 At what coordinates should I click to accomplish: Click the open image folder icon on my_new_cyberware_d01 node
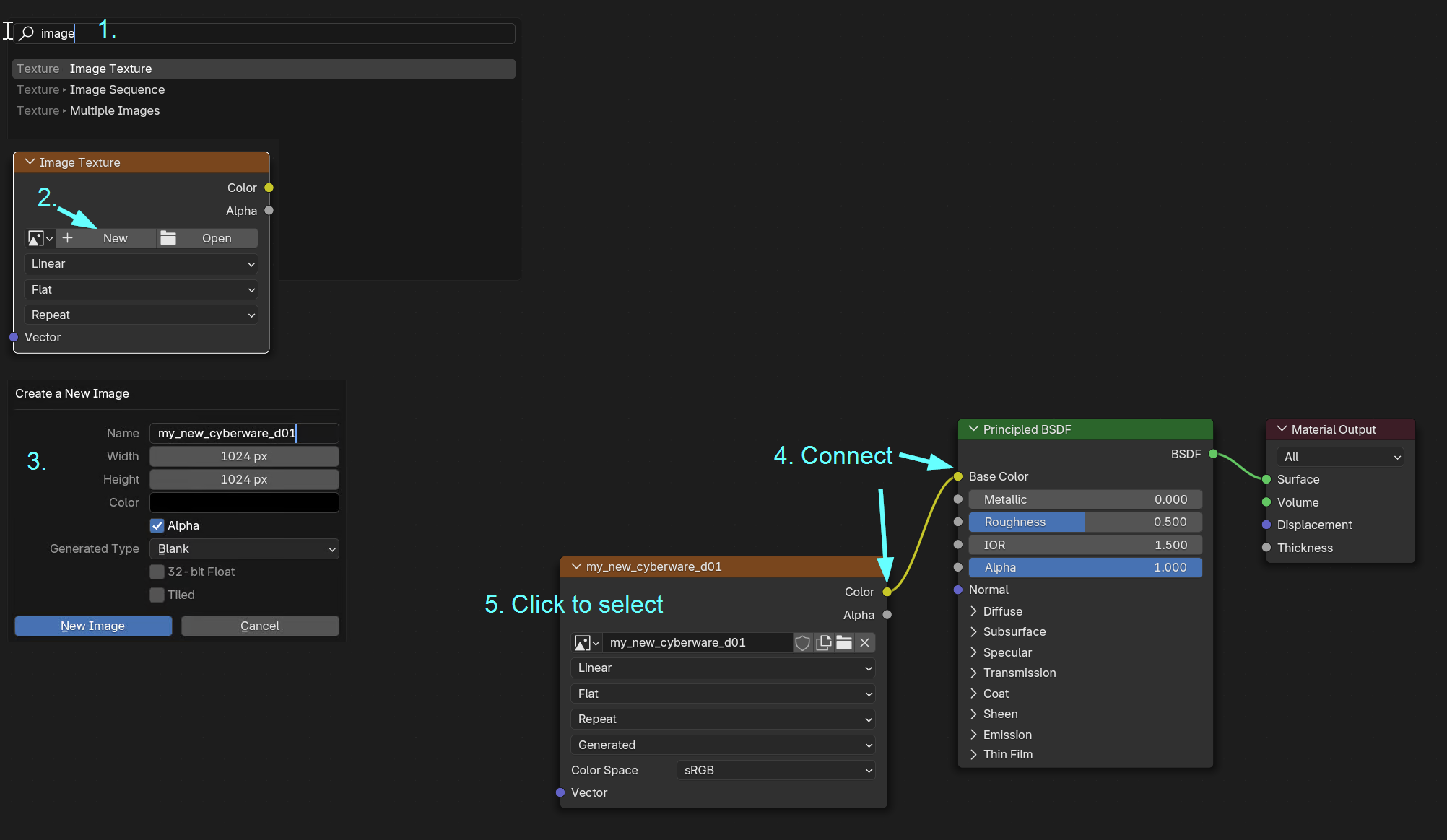coord(844,642)
